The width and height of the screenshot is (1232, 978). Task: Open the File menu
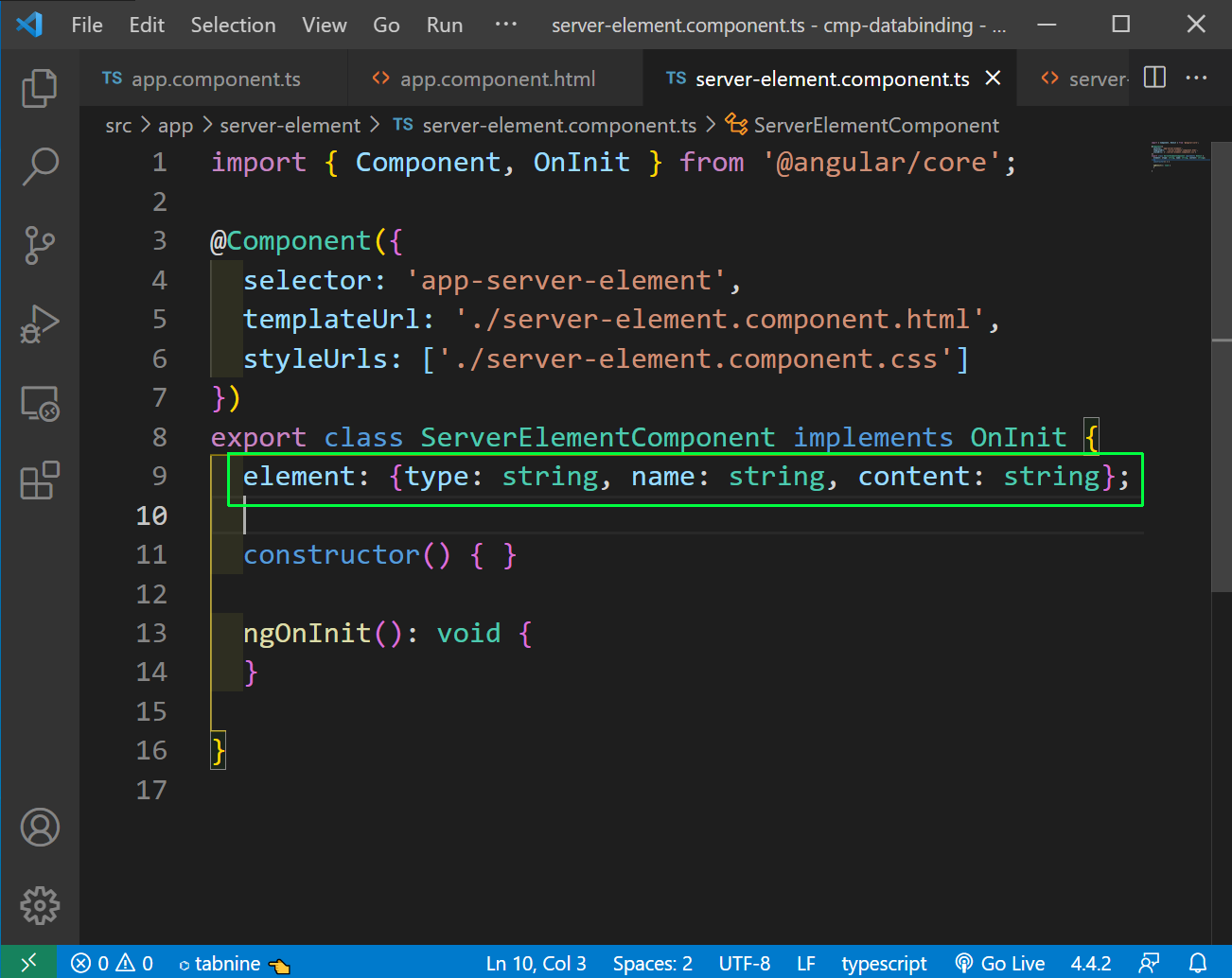point(87,25)
